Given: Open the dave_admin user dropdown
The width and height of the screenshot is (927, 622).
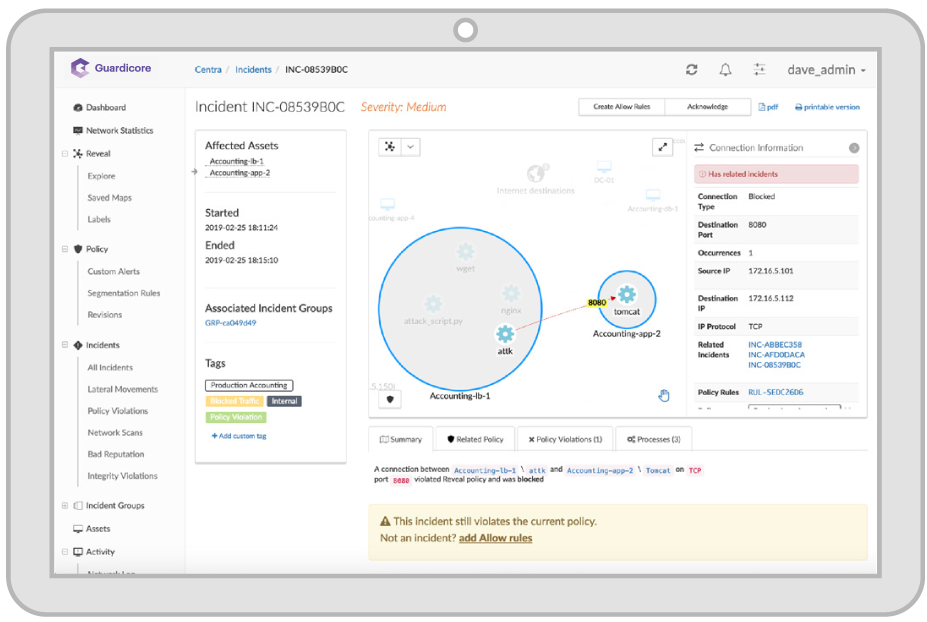Looking at the screenshot, I should click(x=826, y=70).
